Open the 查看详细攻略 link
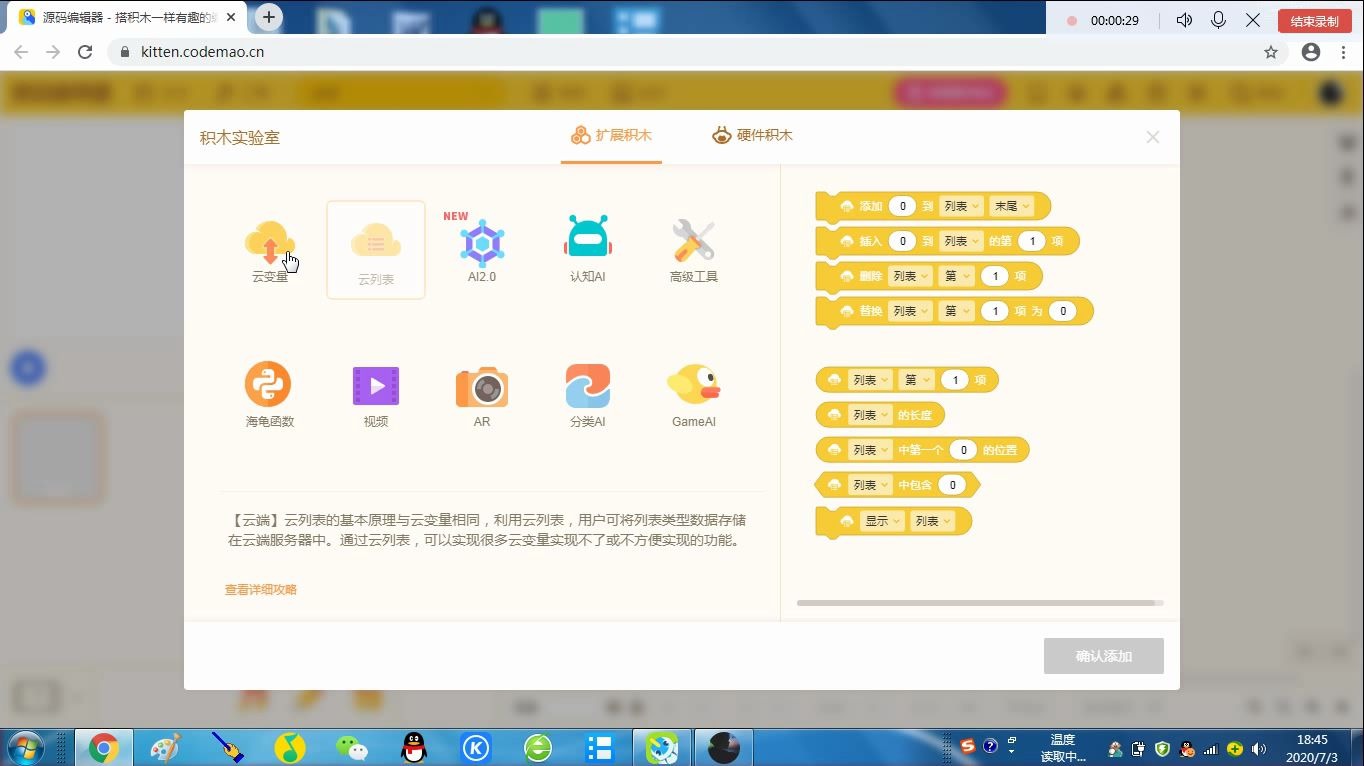This screenshot has height=766, width=1364. (261, 590)
